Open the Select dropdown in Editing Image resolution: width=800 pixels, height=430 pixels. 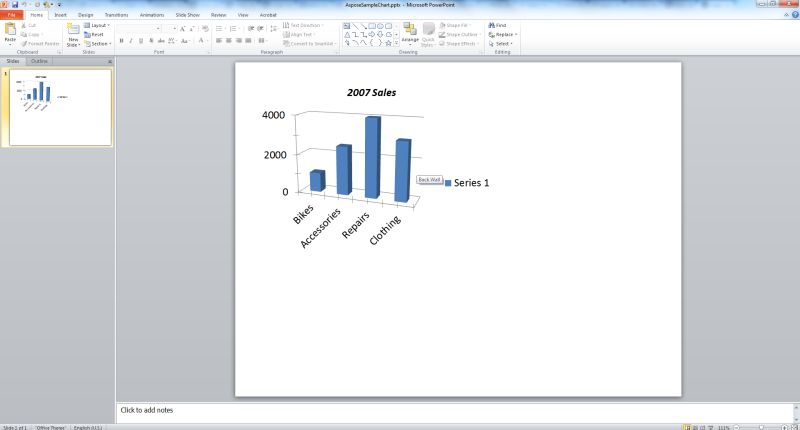[501, 44]
